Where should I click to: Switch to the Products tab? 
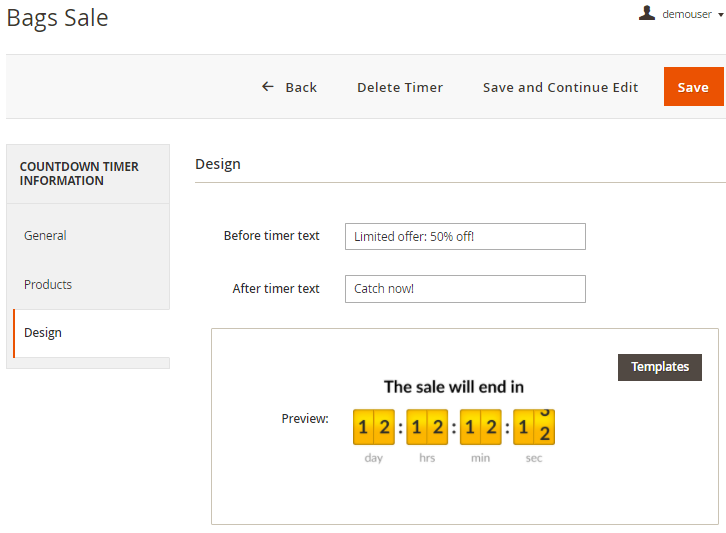[x=48, y=285]
